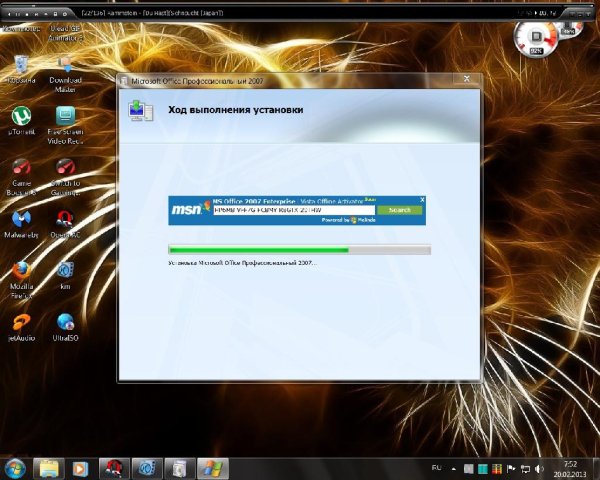This screenshot has width=600, height=480.
Task: Launch Download Master from the desktop
Action: tap(65, 73)
